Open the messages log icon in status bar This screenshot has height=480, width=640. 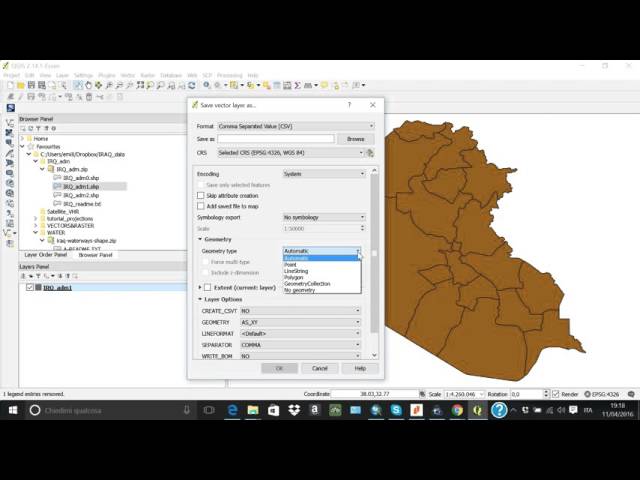point(631,394)
